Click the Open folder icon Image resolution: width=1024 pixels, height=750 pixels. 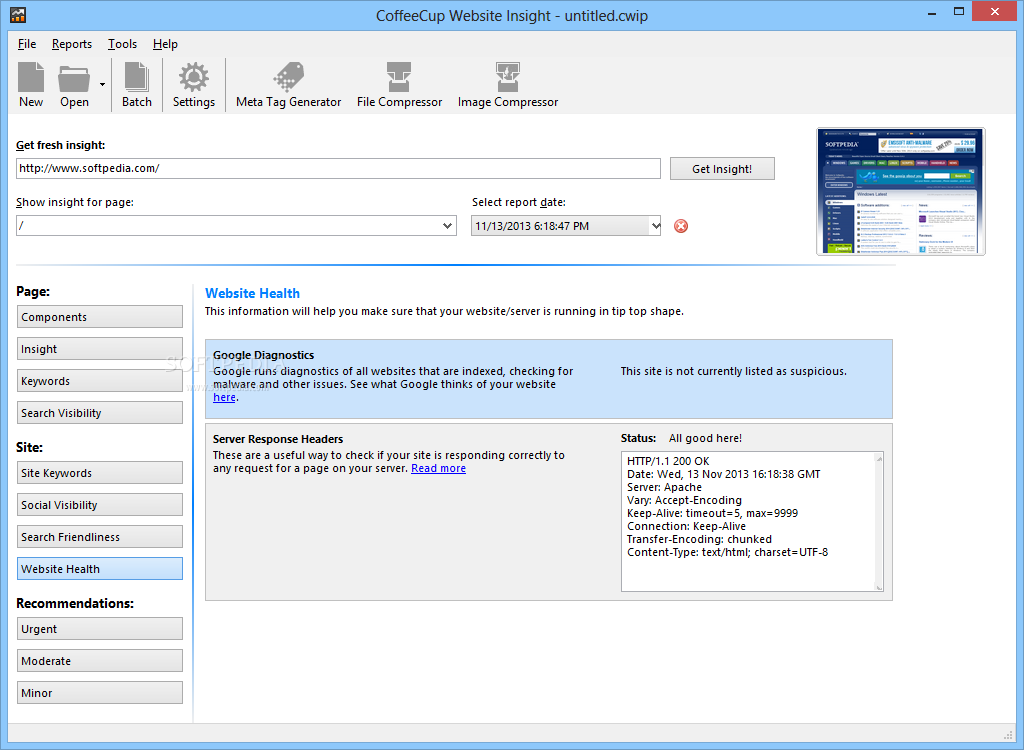click(x=74, y=78)
